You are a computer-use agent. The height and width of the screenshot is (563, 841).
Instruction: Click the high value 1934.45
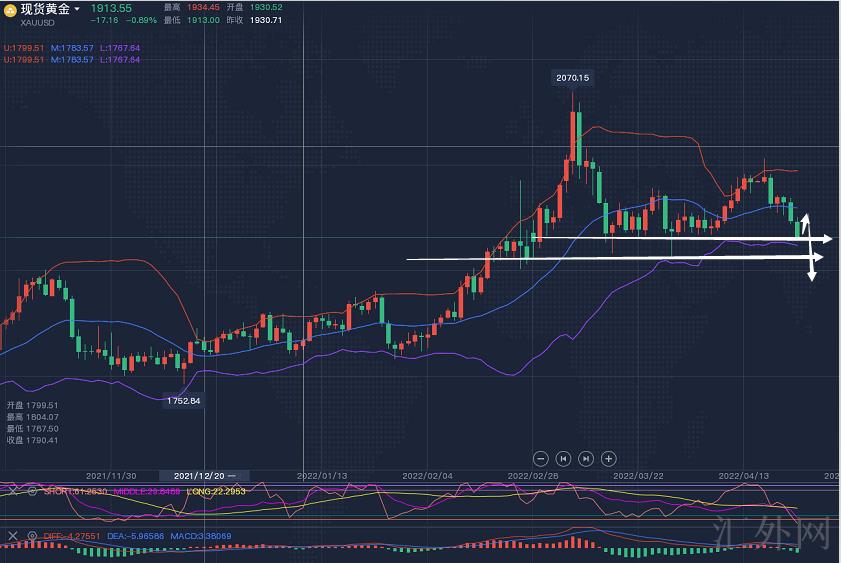(x=203, y=7)
